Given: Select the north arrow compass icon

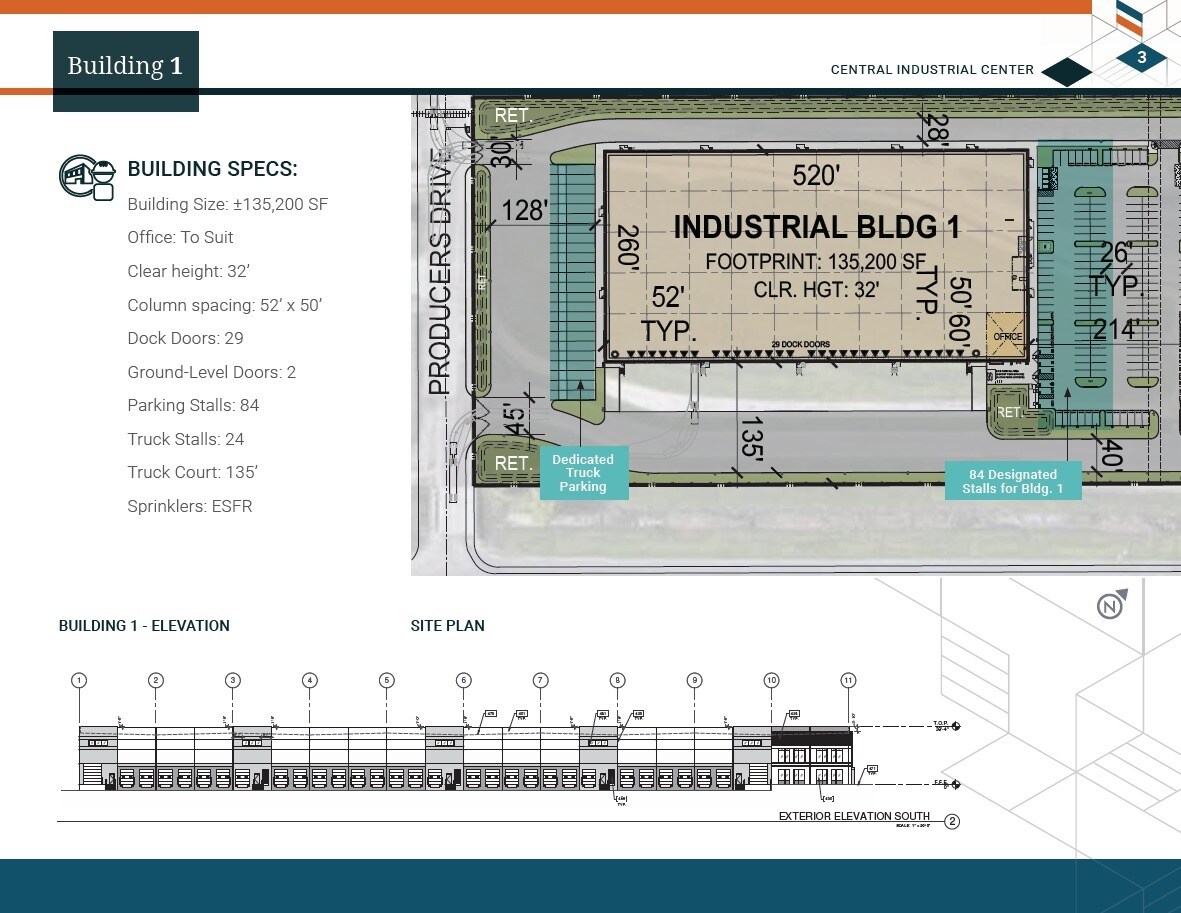Looking at the screenshot, I should click(1110, 604).
